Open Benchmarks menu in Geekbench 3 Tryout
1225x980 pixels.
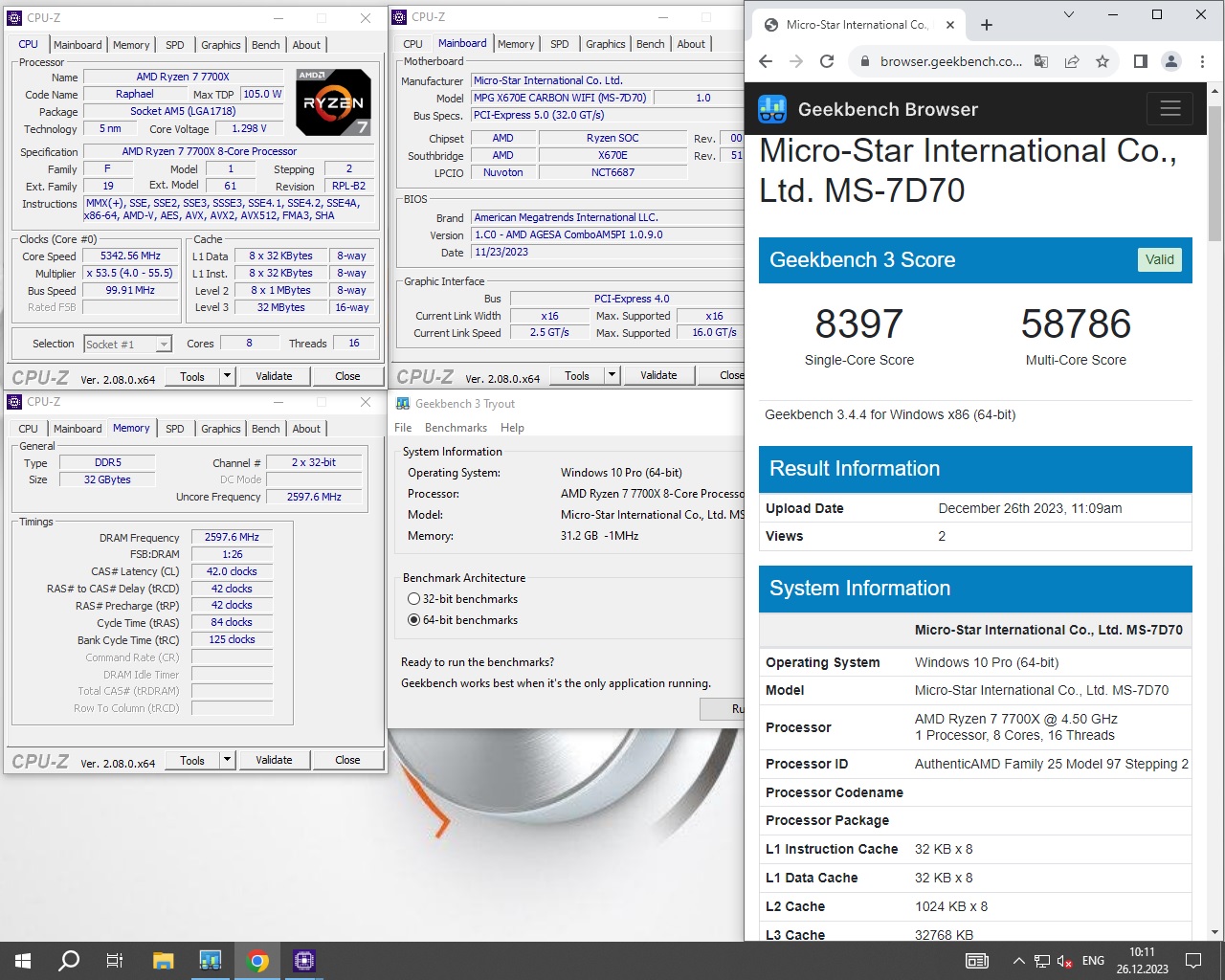coord(456,428)
